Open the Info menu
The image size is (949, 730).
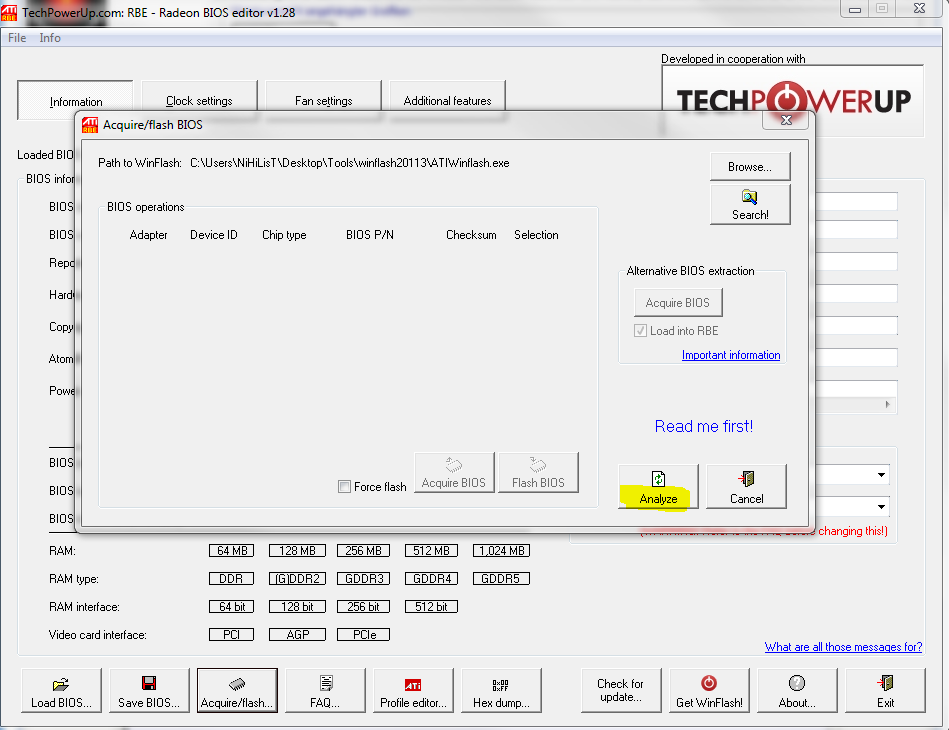click(50, 38)
